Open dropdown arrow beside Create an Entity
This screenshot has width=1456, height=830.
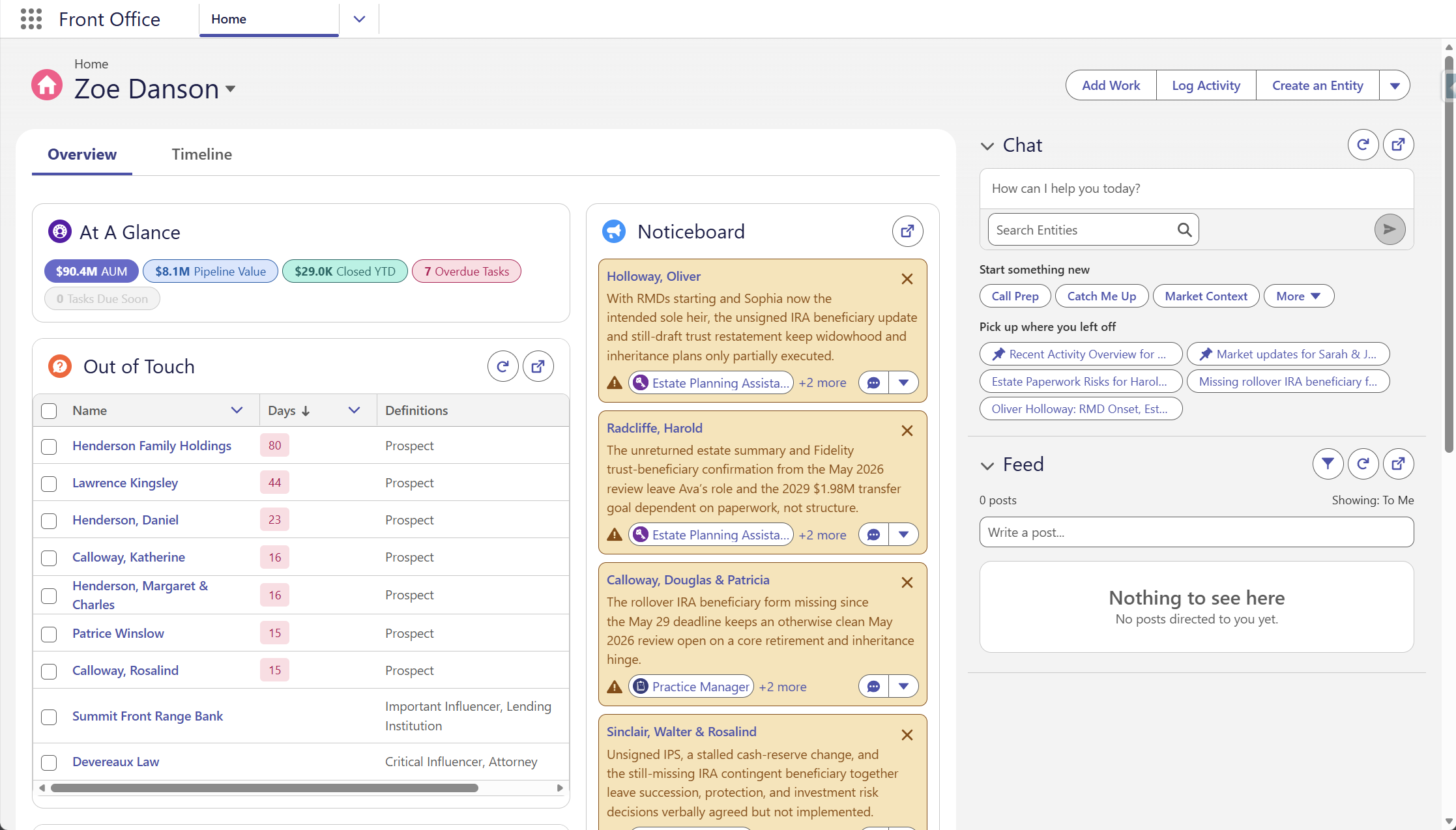(1395, 85)
